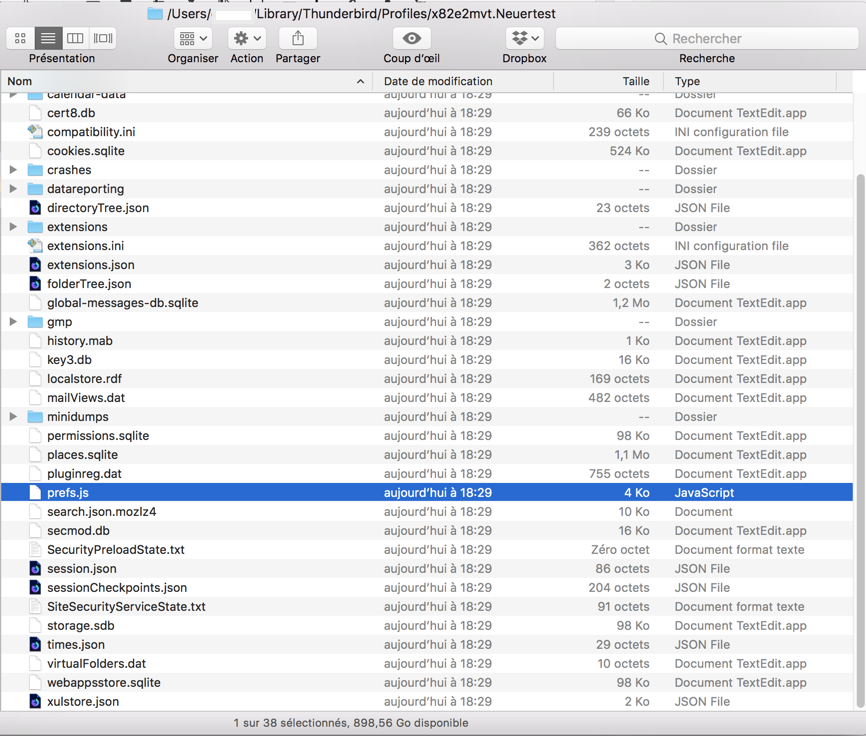Expand the gmp folder
The image size is (866, 736).
pyautogui.click(x=13, y=321)
